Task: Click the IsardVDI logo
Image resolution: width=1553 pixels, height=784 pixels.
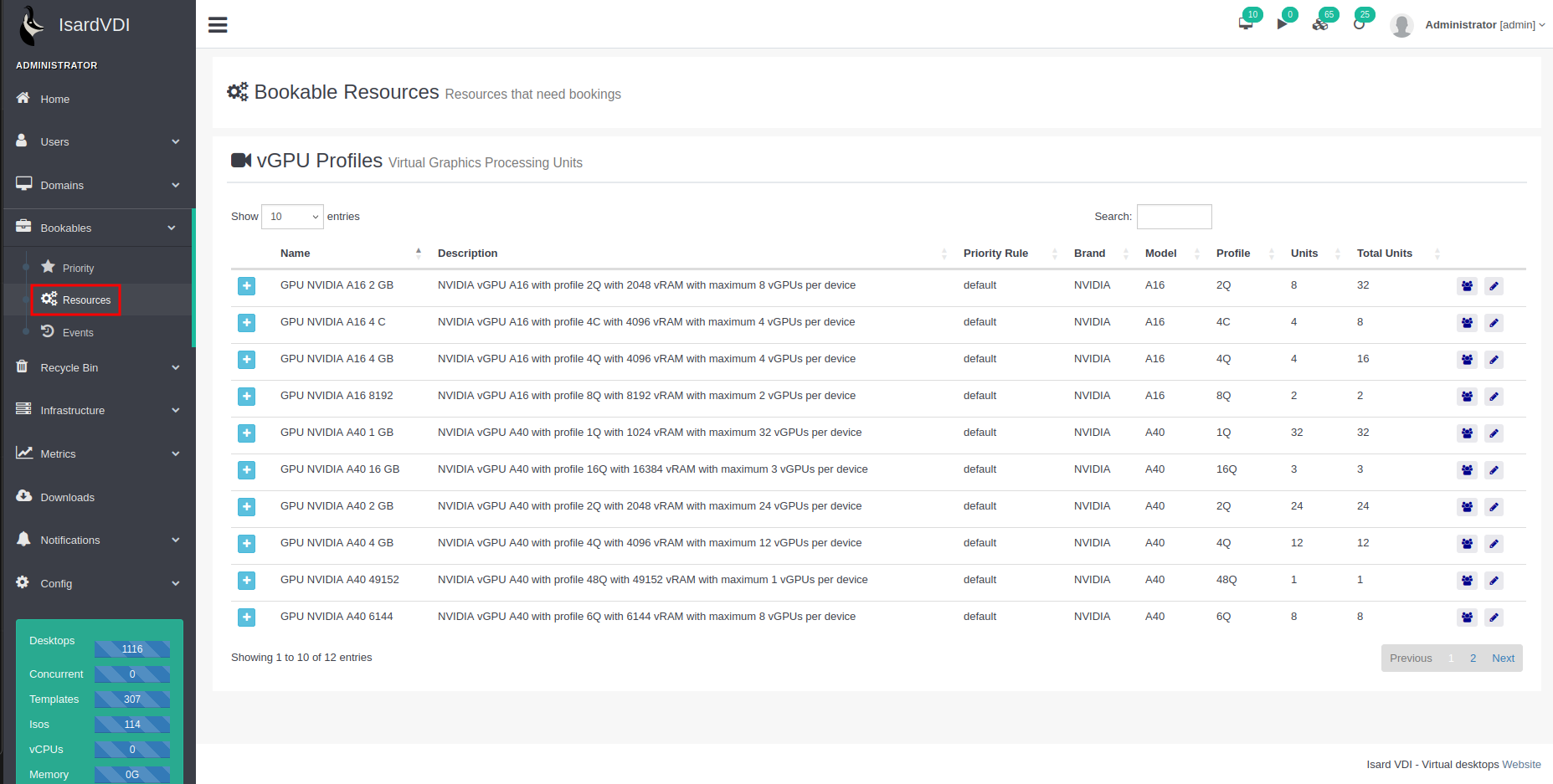Action: [x=33, y=25]
